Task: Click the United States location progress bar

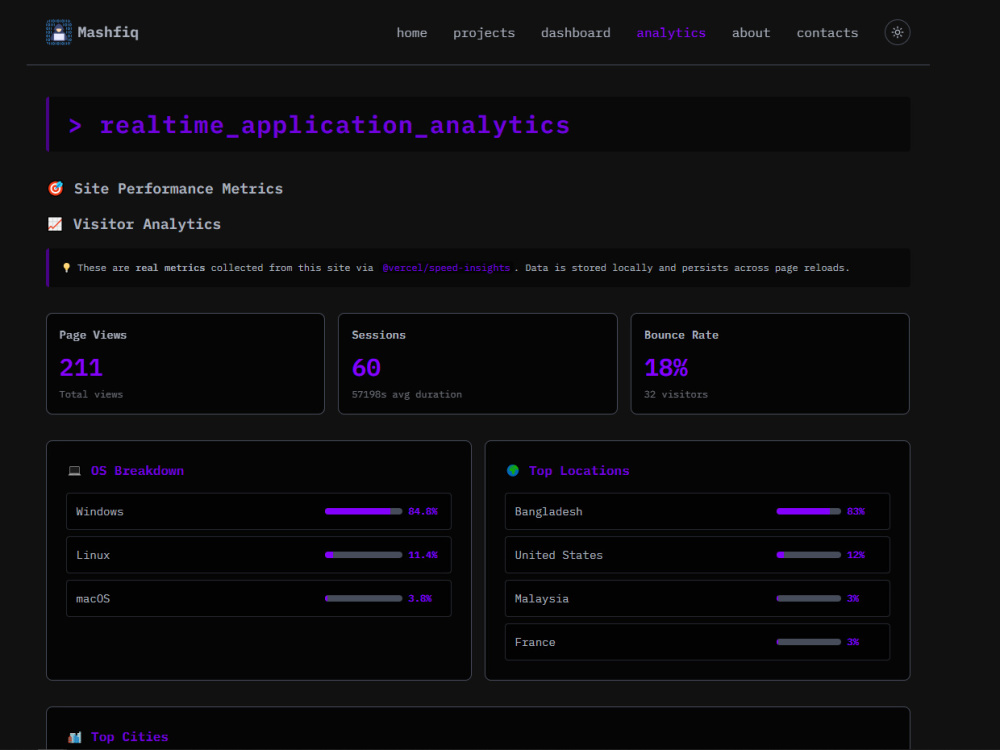Action: 808,555
